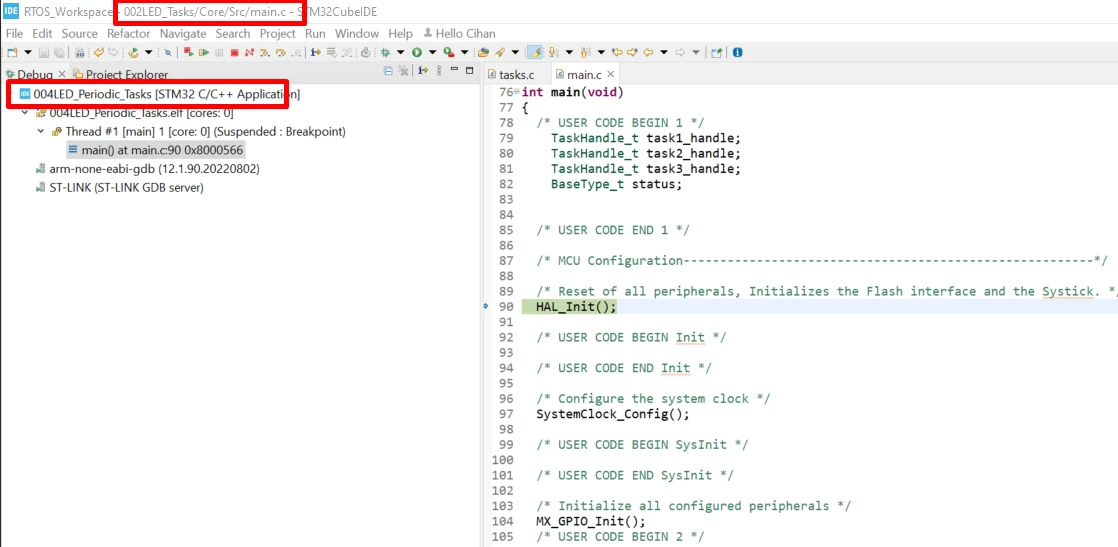Viewport: 1118px width, 547px height.
Task: Toggle the Mark Occurrences highlighter icon
Action: click(x=535, y=52)
